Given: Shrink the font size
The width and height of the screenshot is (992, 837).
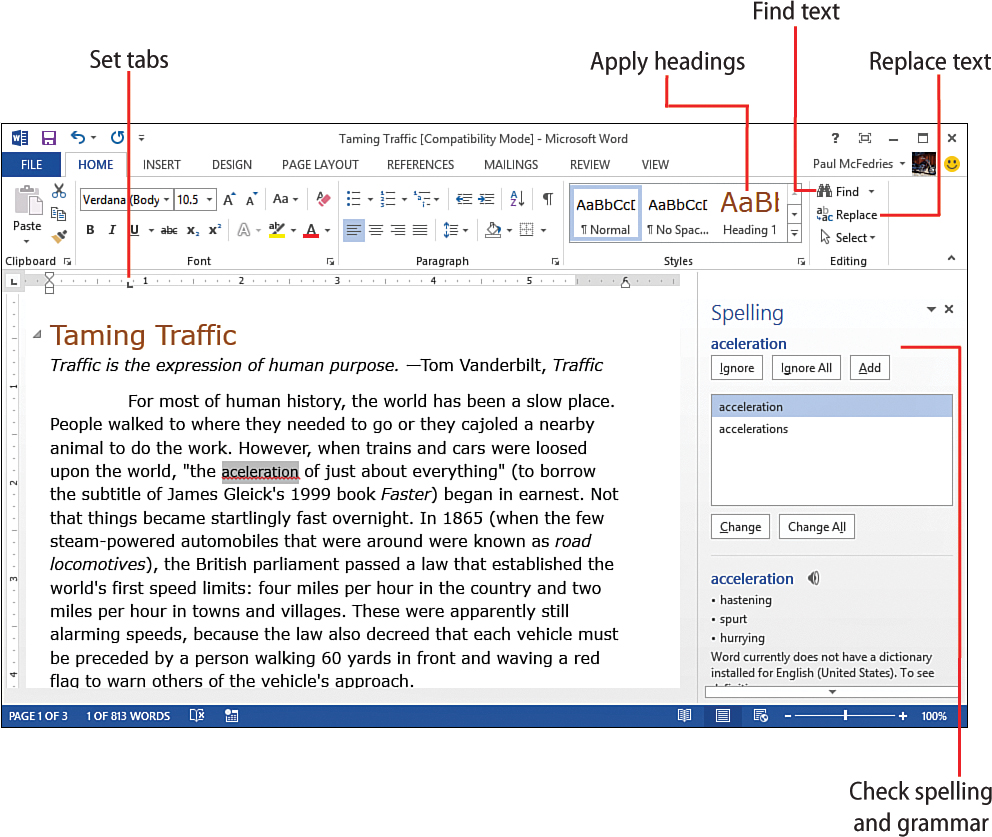Looking at the screenshot, I should point(252,199).
